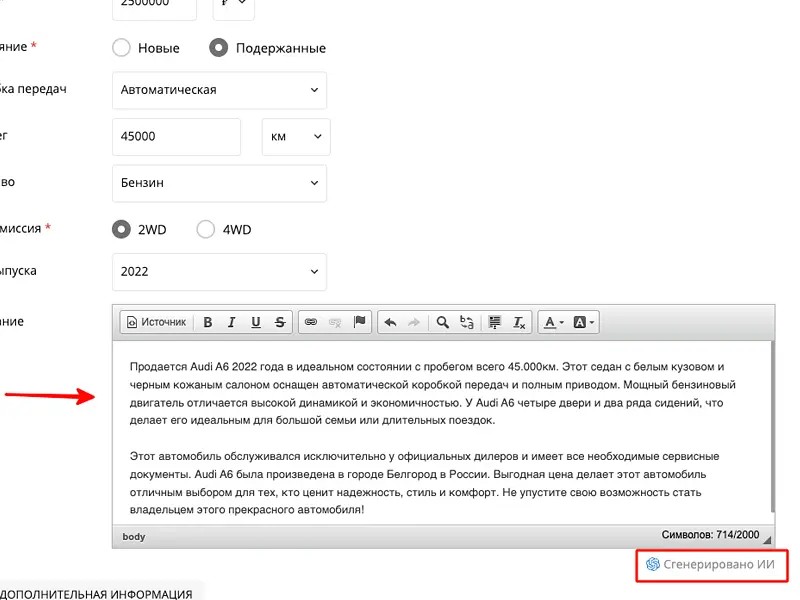Select the Новые condition radio button
The width and height of the screenshot is (800, 600).
click(121, 48)
